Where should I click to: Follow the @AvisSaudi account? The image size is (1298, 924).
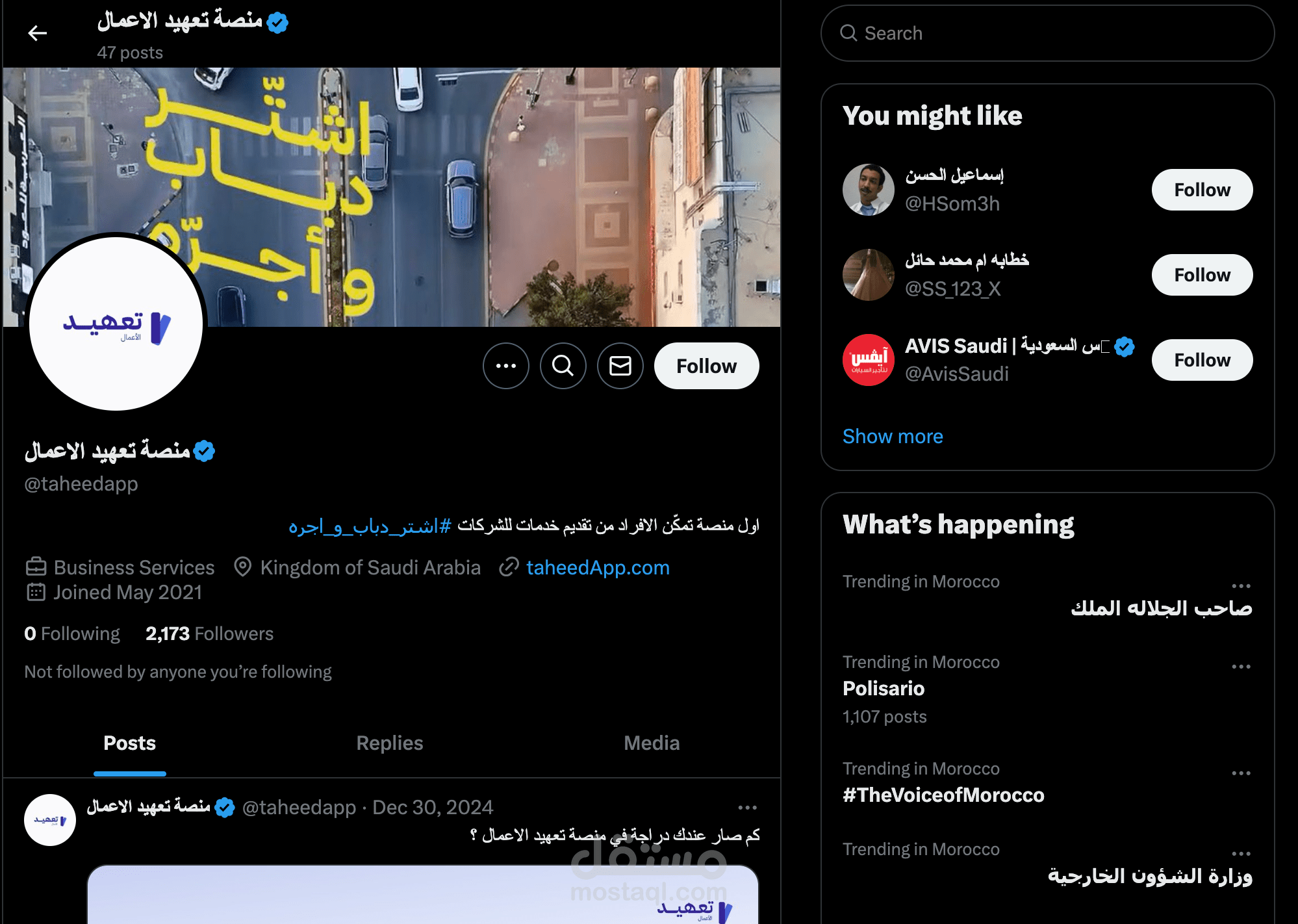click(1202, 360)
